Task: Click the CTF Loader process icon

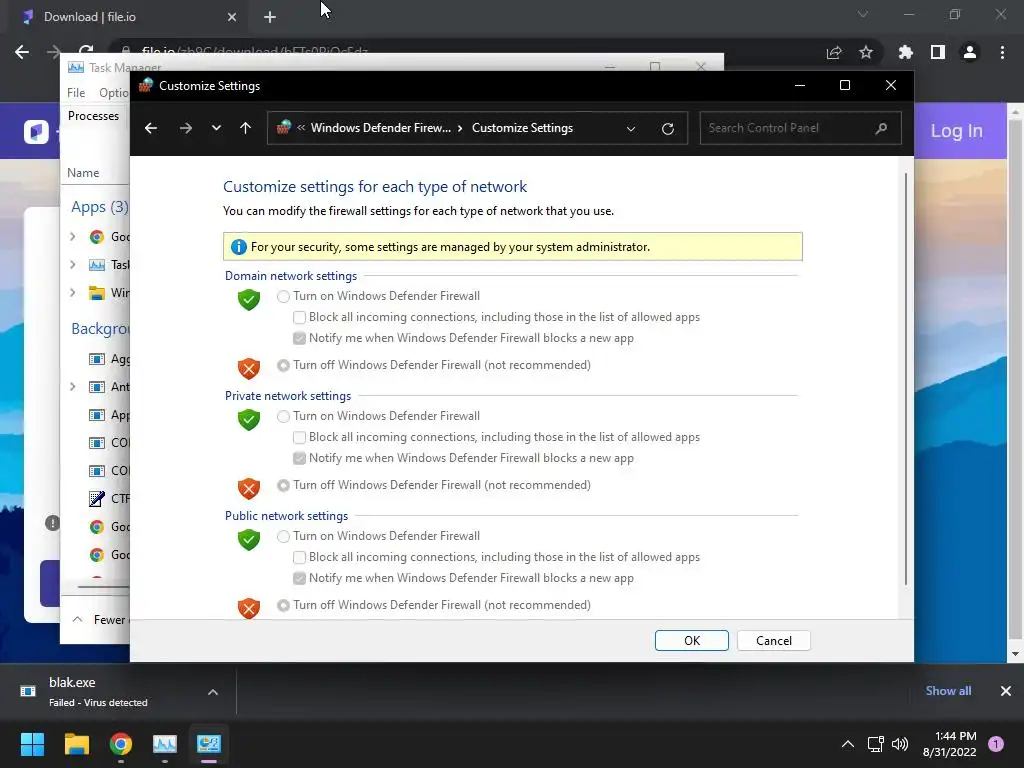Action: 97,499
